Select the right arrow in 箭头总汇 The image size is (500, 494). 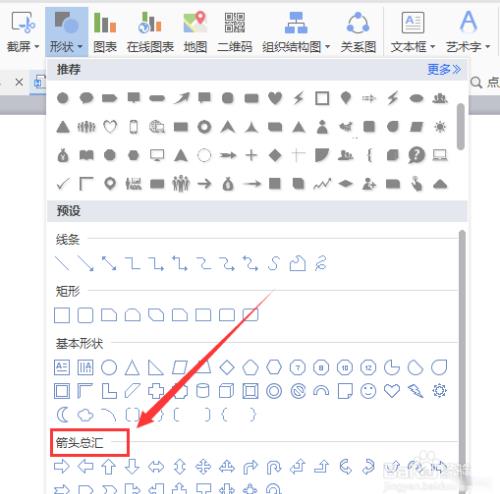pyautogui.click(x=62, y=466)
